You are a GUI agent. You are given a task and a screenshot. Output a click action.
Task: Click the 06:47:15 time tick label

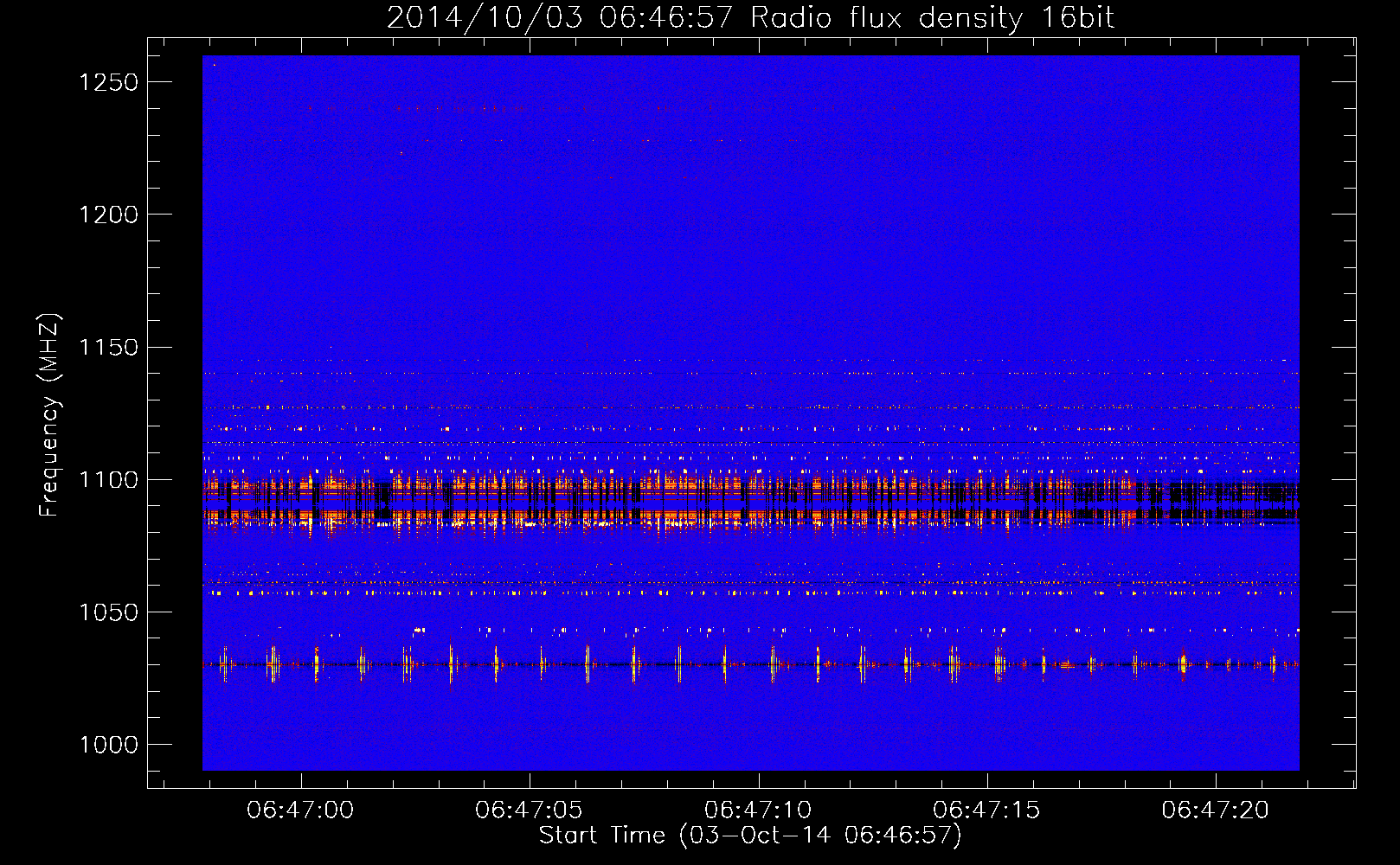(986, 811)
